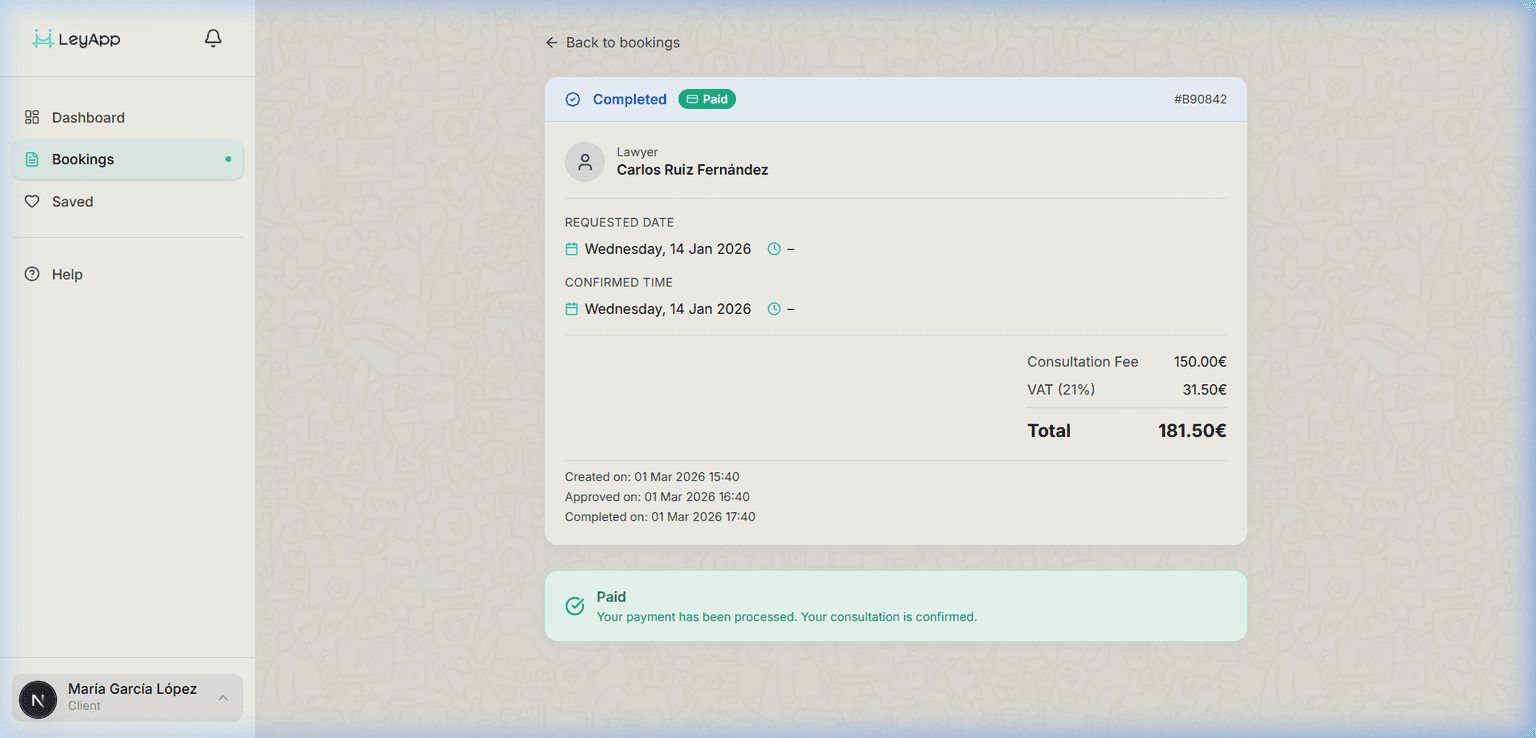Click the Completed status checkmark icon
The height and width of the screenshot is (738, 1536).
click(573, 99)
